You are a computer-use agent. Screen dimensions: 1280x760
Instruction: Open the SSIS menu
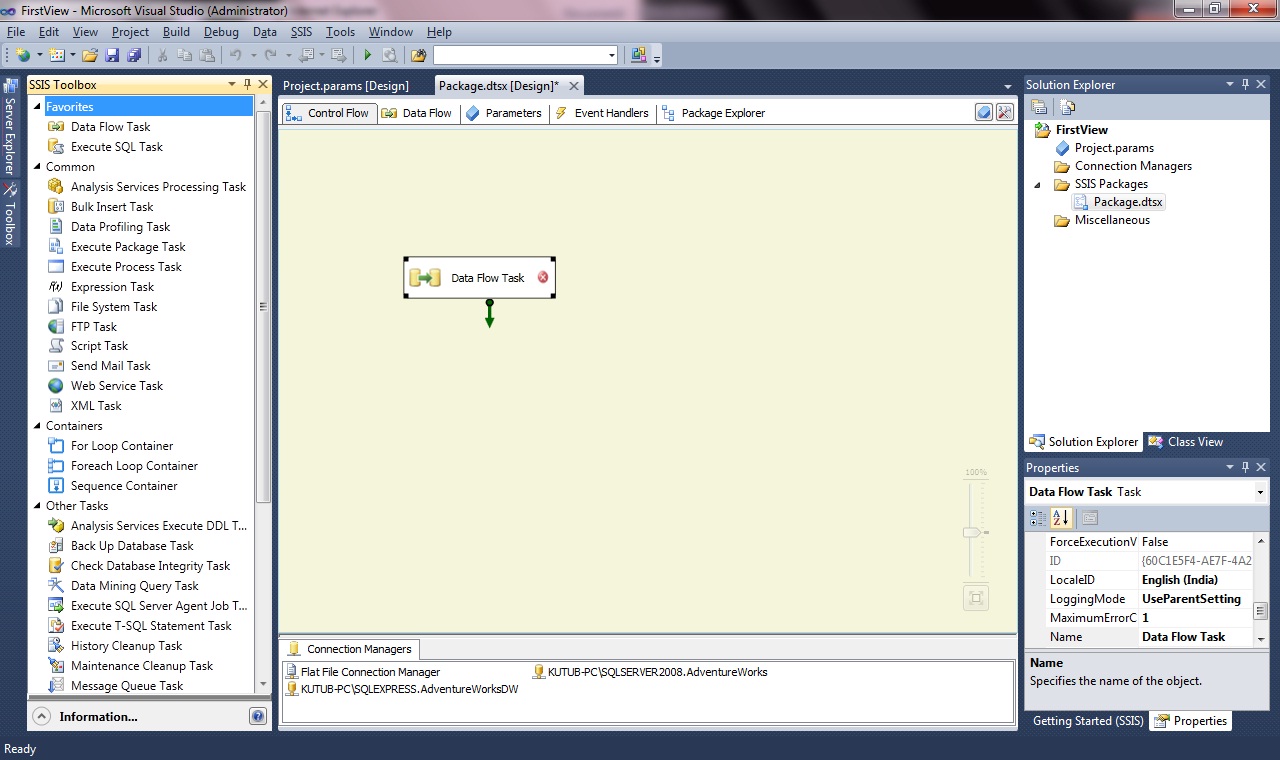point(301,32)
